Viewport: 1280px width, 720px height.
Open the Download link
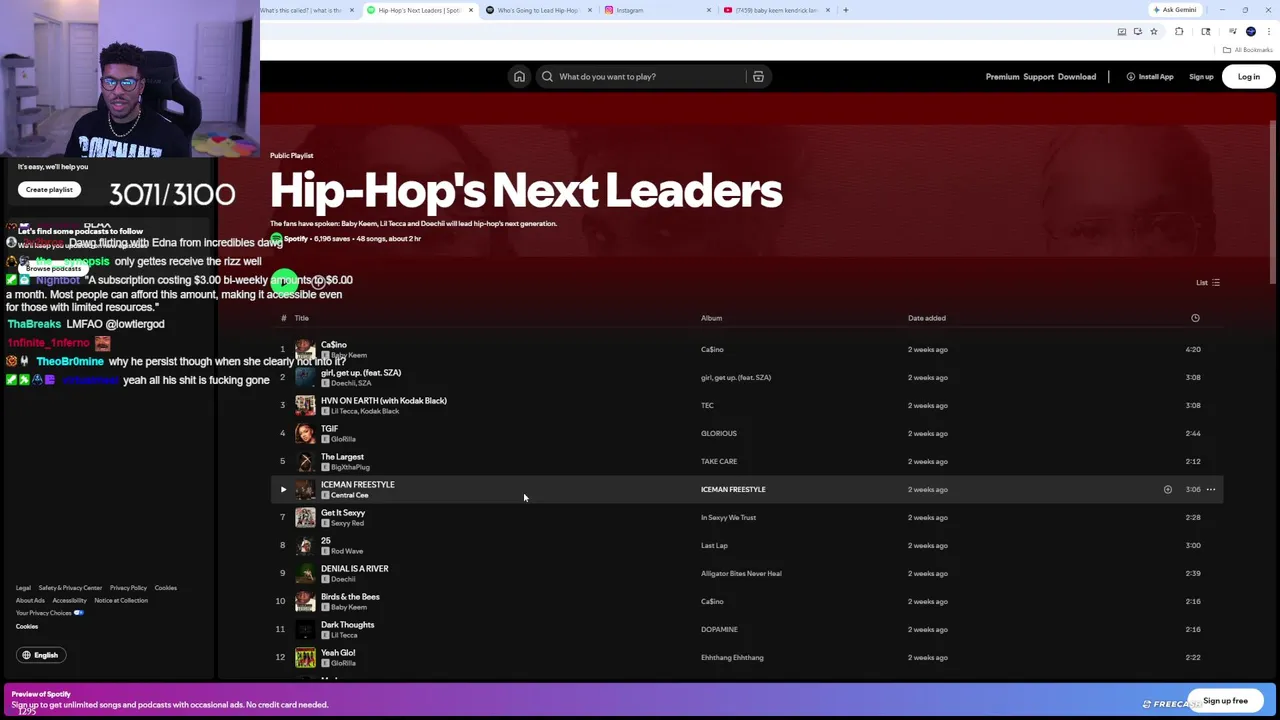[1077, 77]
